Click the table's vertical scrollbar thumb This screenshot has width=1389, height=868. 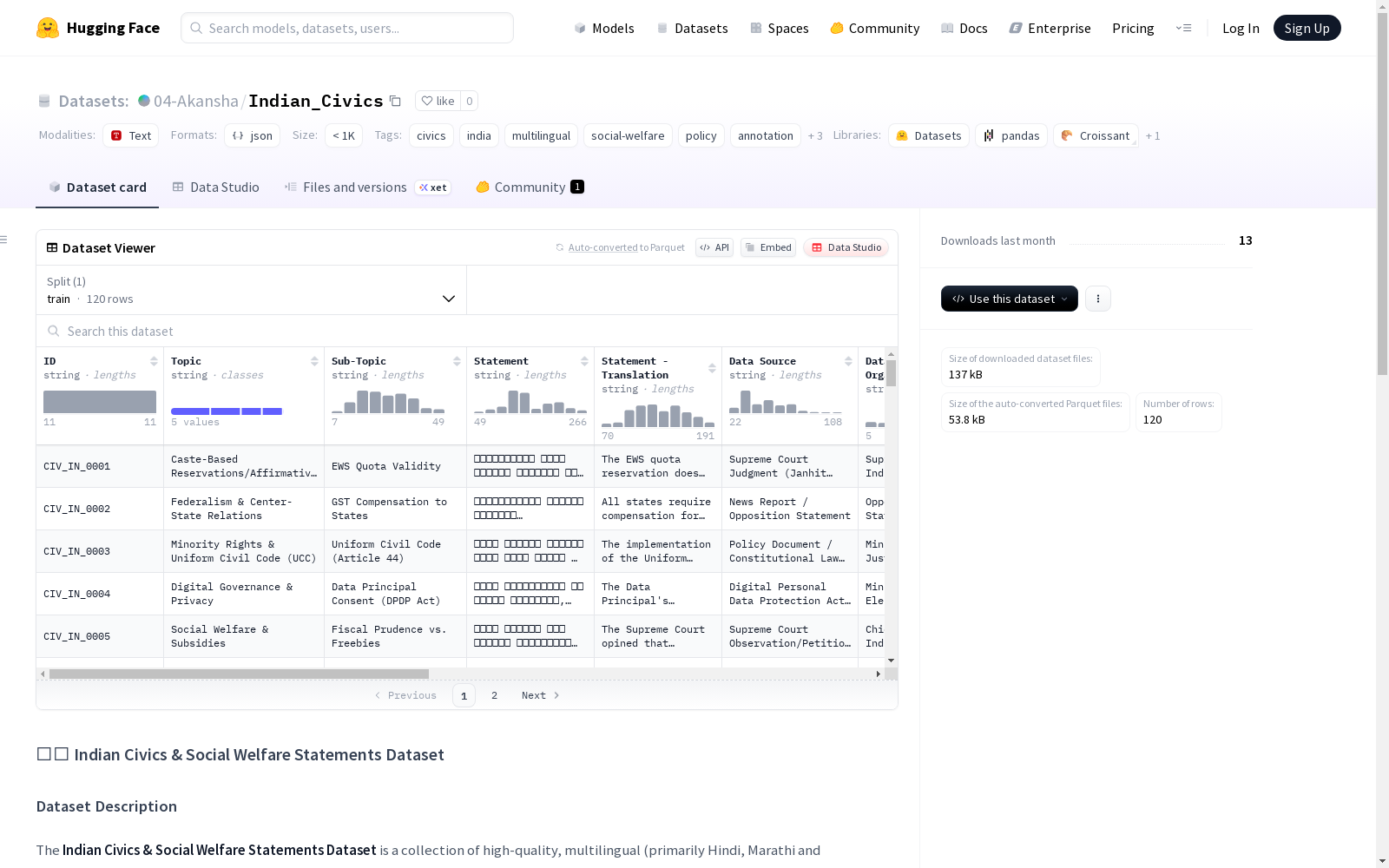(891, 373)
